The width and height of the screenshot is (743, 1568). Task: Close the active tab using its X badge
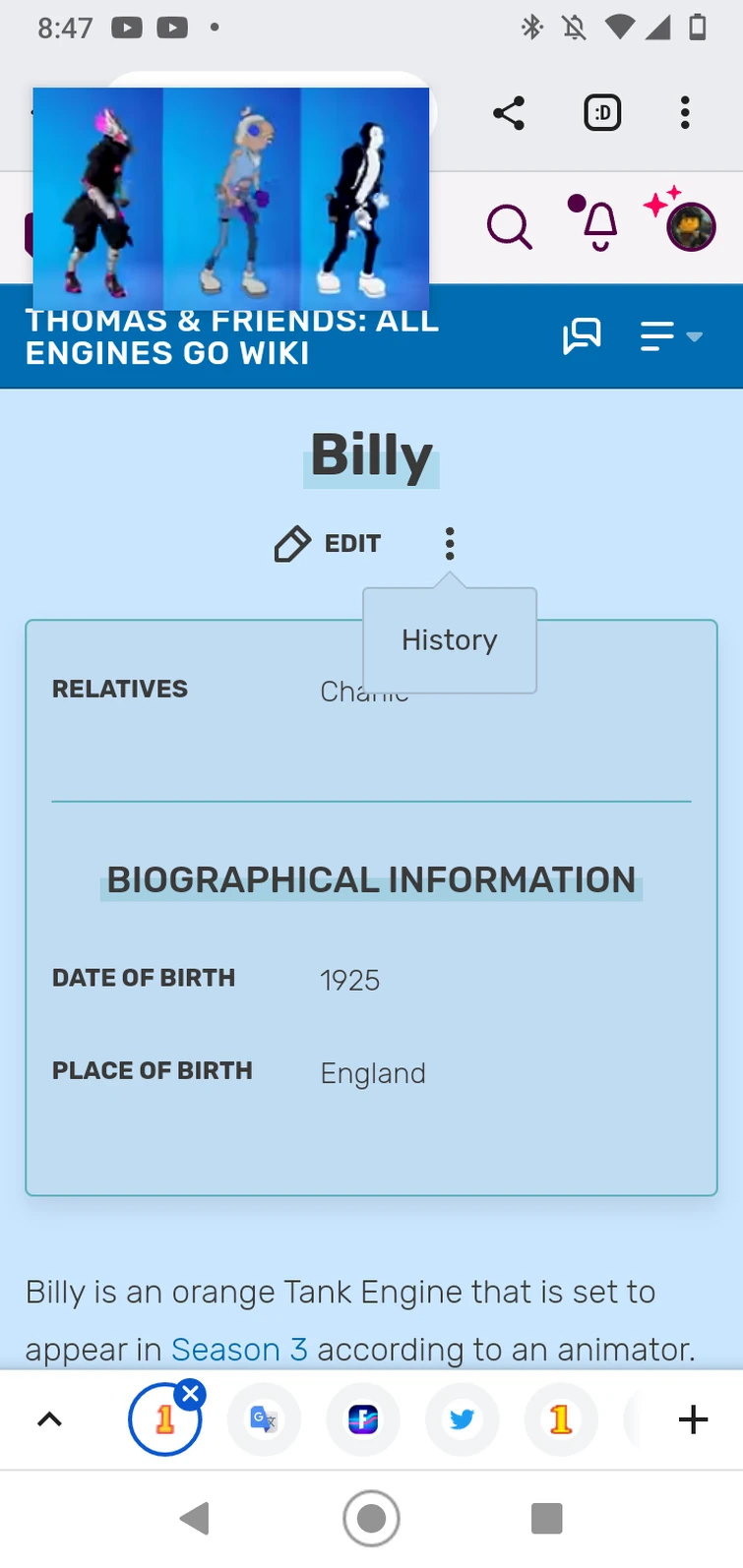tap(190, 1393)
